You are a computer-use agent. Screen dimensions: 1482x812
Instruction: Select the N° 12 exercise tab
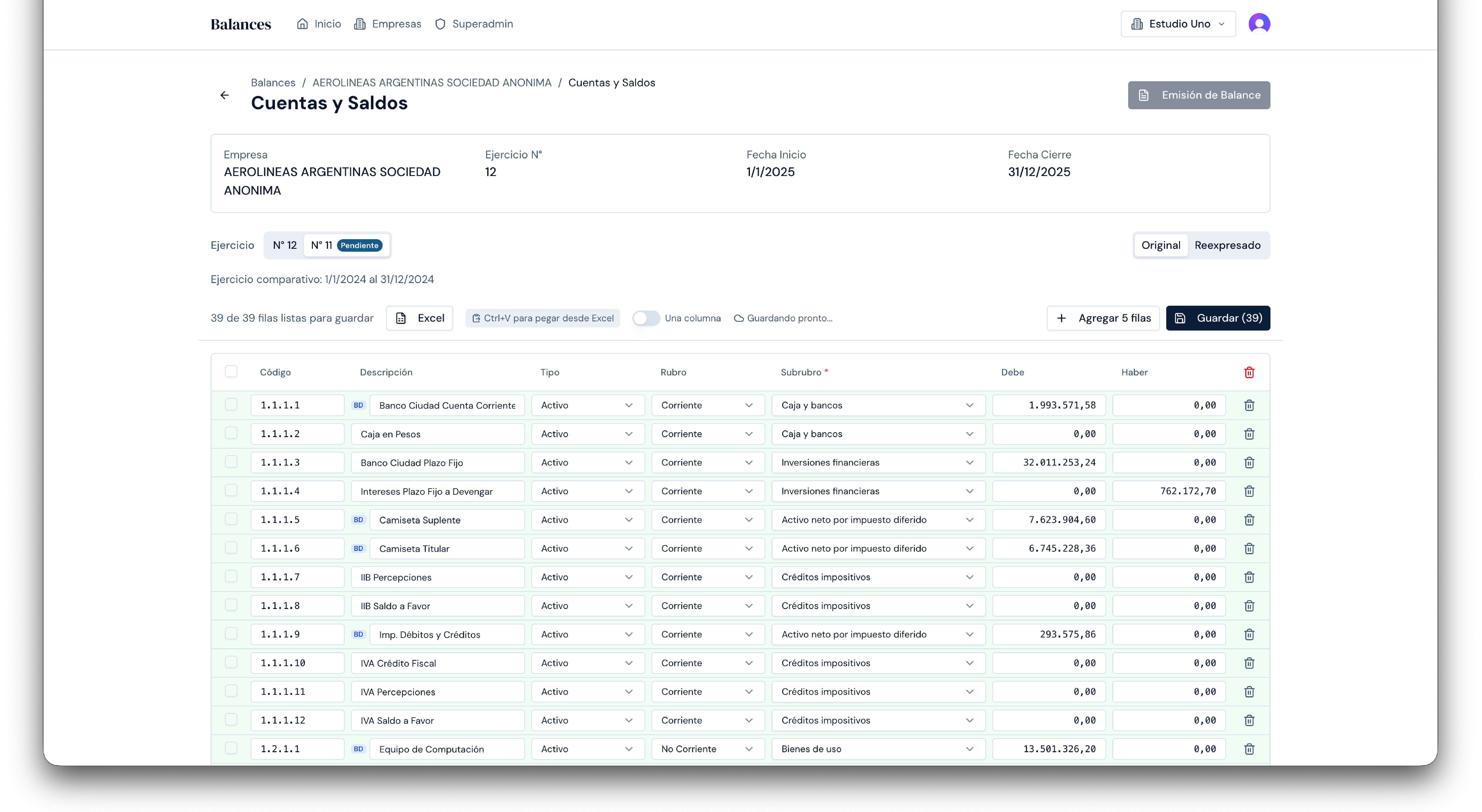284,245
